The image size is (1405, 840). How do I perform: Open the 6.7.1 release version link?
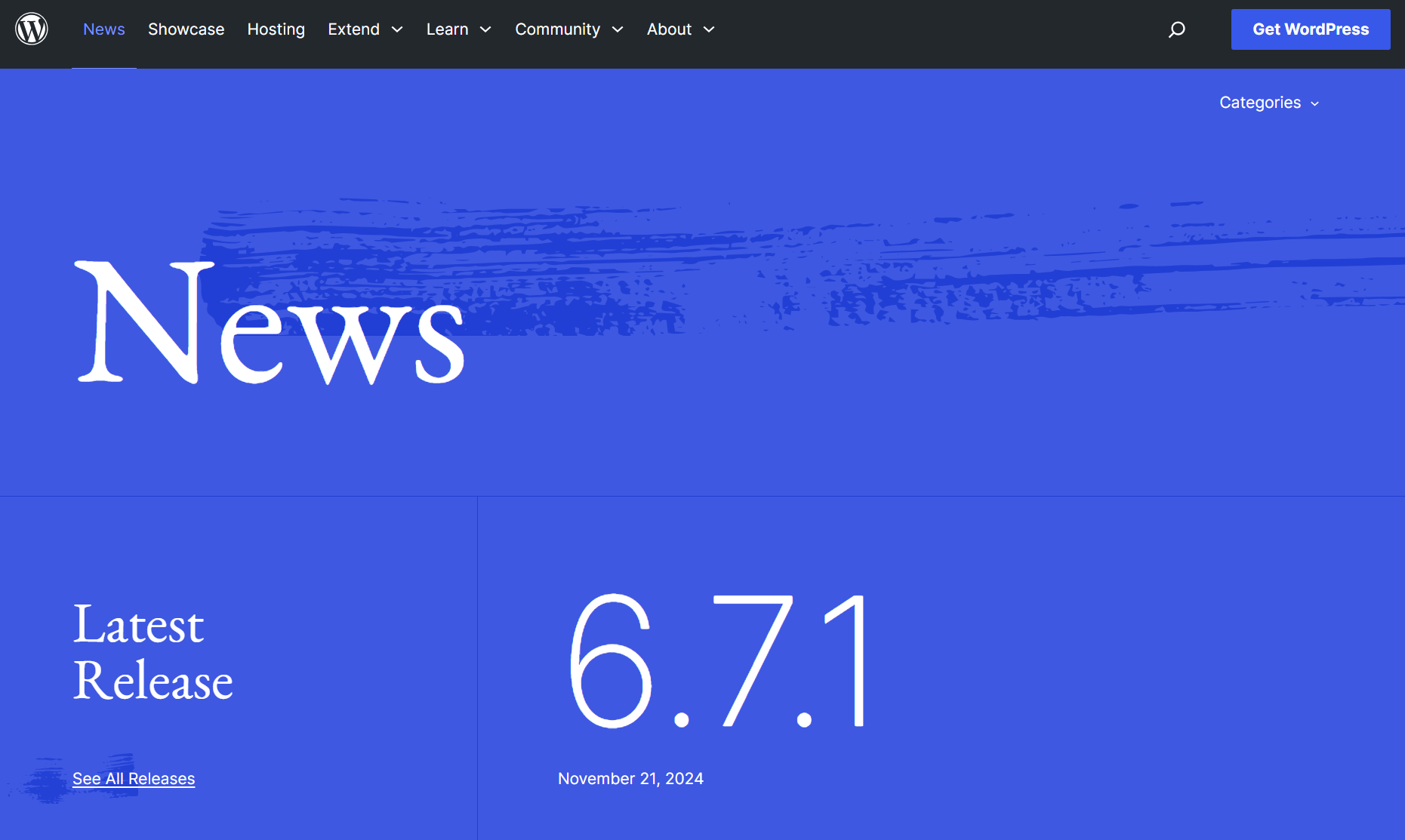(717, 662)
